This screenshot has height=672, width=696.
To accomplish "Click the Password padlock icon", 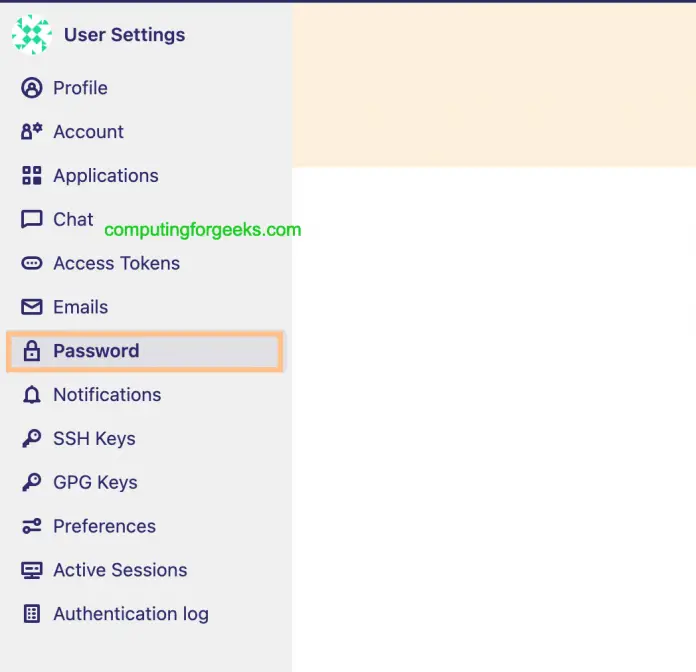I will (32, 351).
